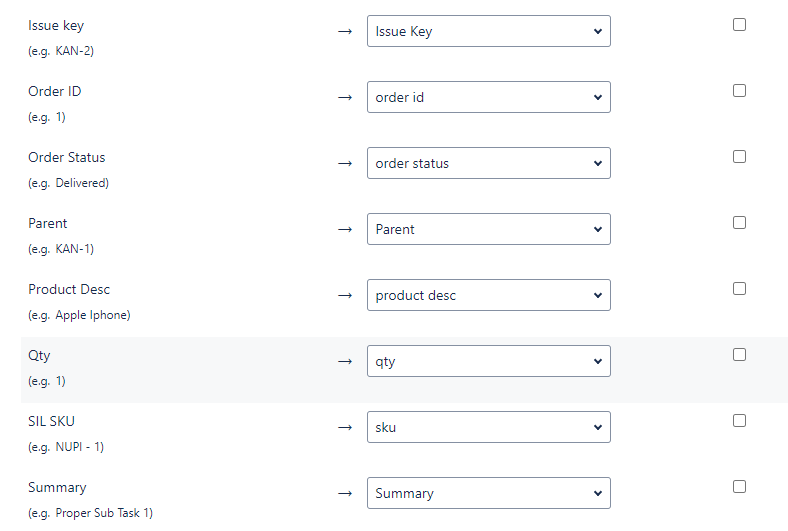
Task: Click the arrow beside the Qty field
Action: [345, 361]
